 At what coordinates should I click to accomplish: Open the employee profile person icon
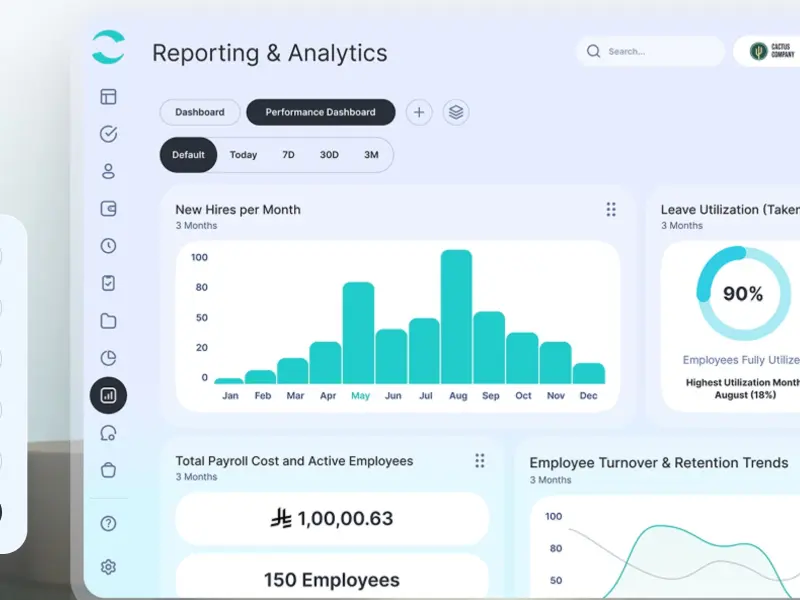(x=108, y=171)
